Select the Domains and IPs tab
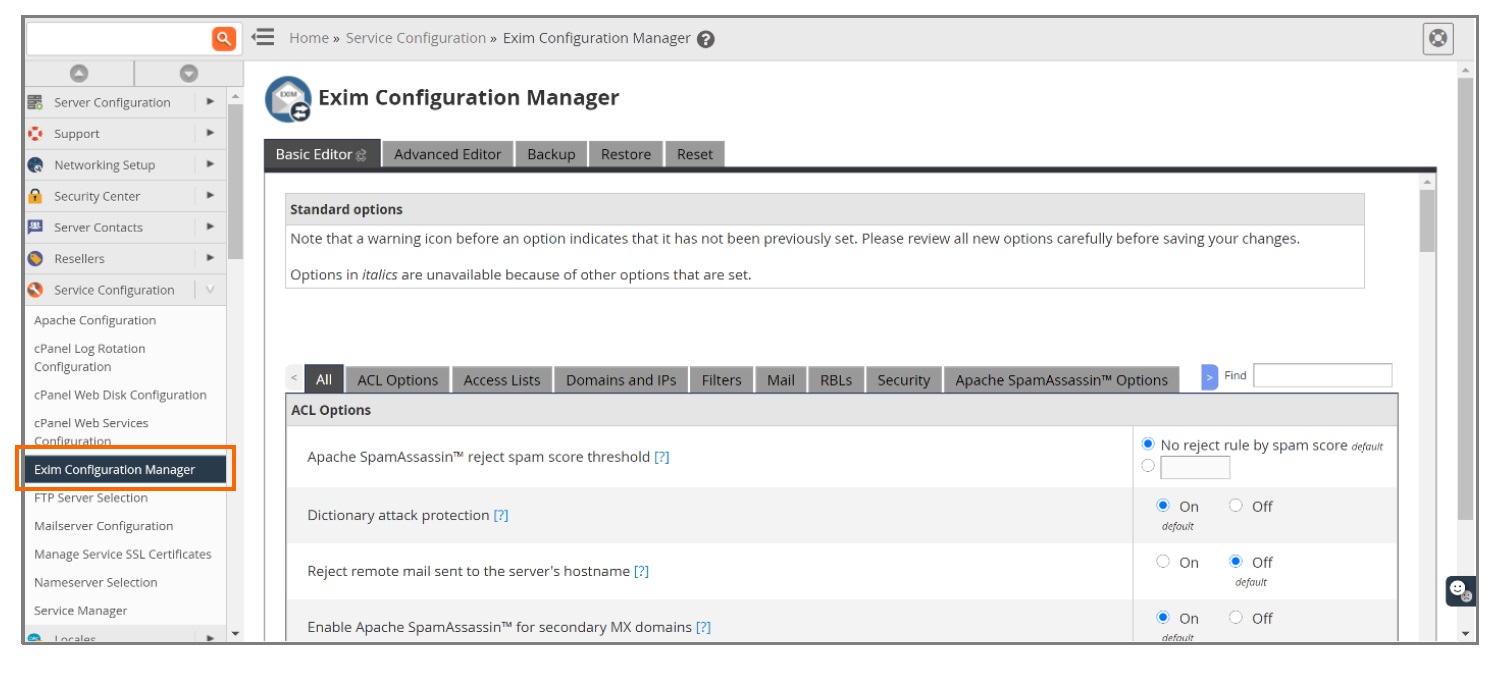This screenshot has width=1489, height=683. [x=621, y=380]
